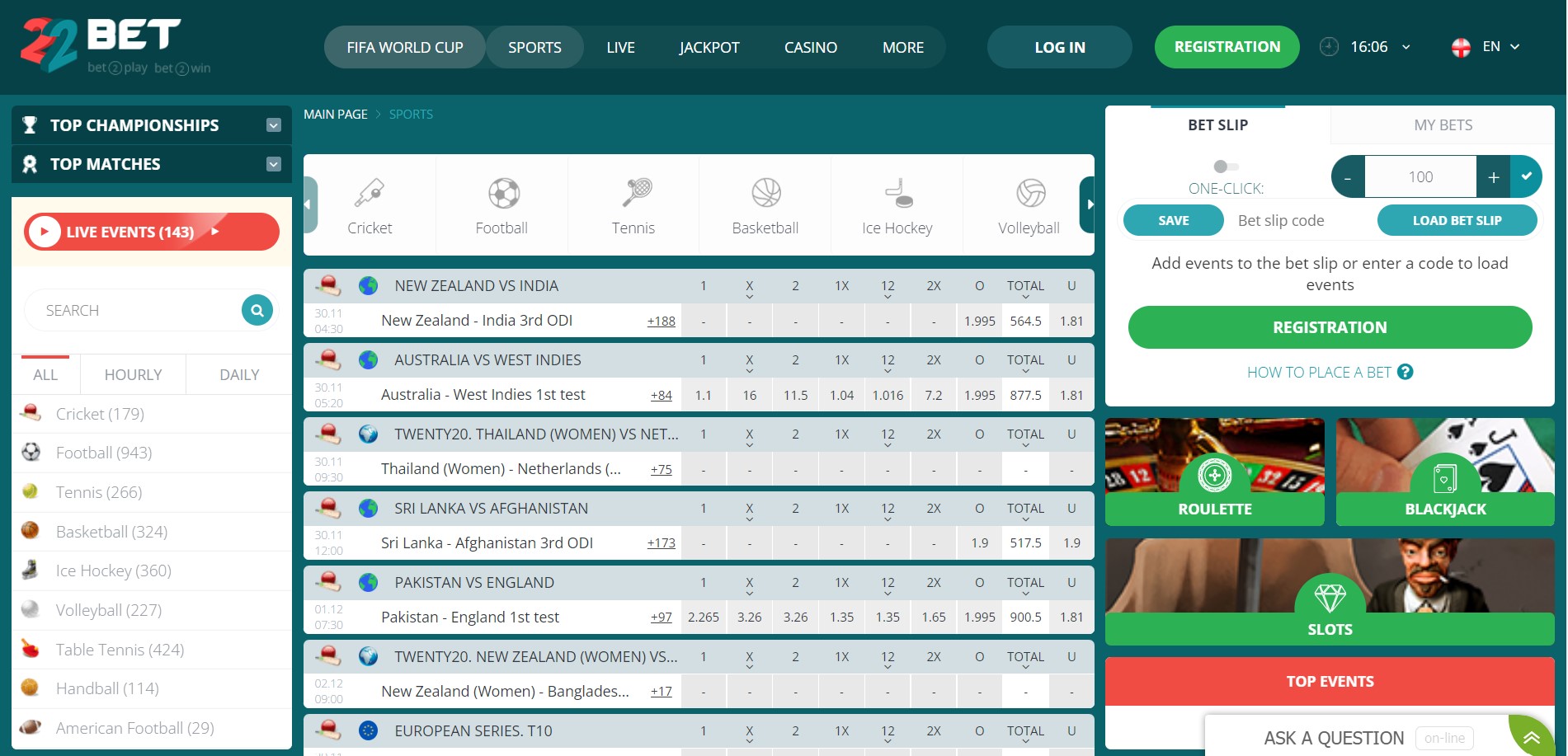Select Table Tennis in sidebar list

[152, 650]
